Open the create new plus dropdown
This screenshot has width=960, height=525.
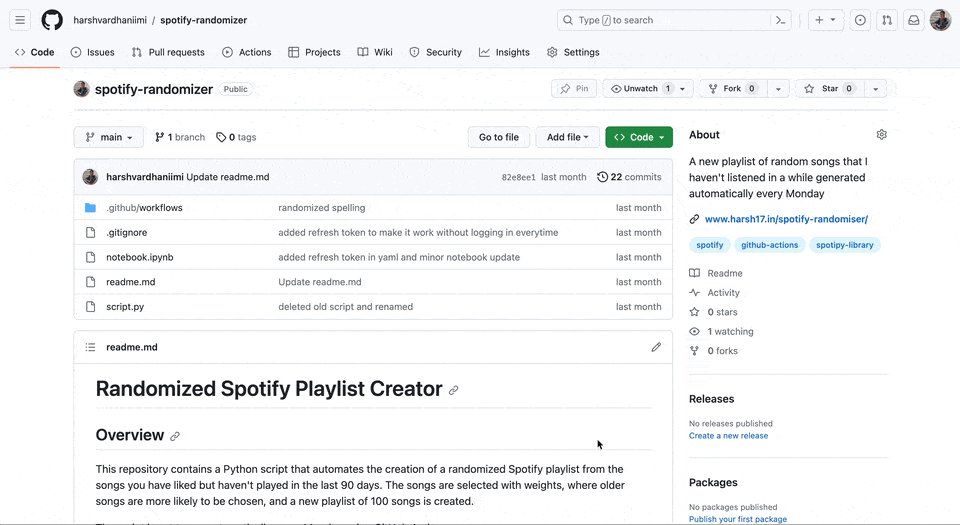[x=826, y=20]
